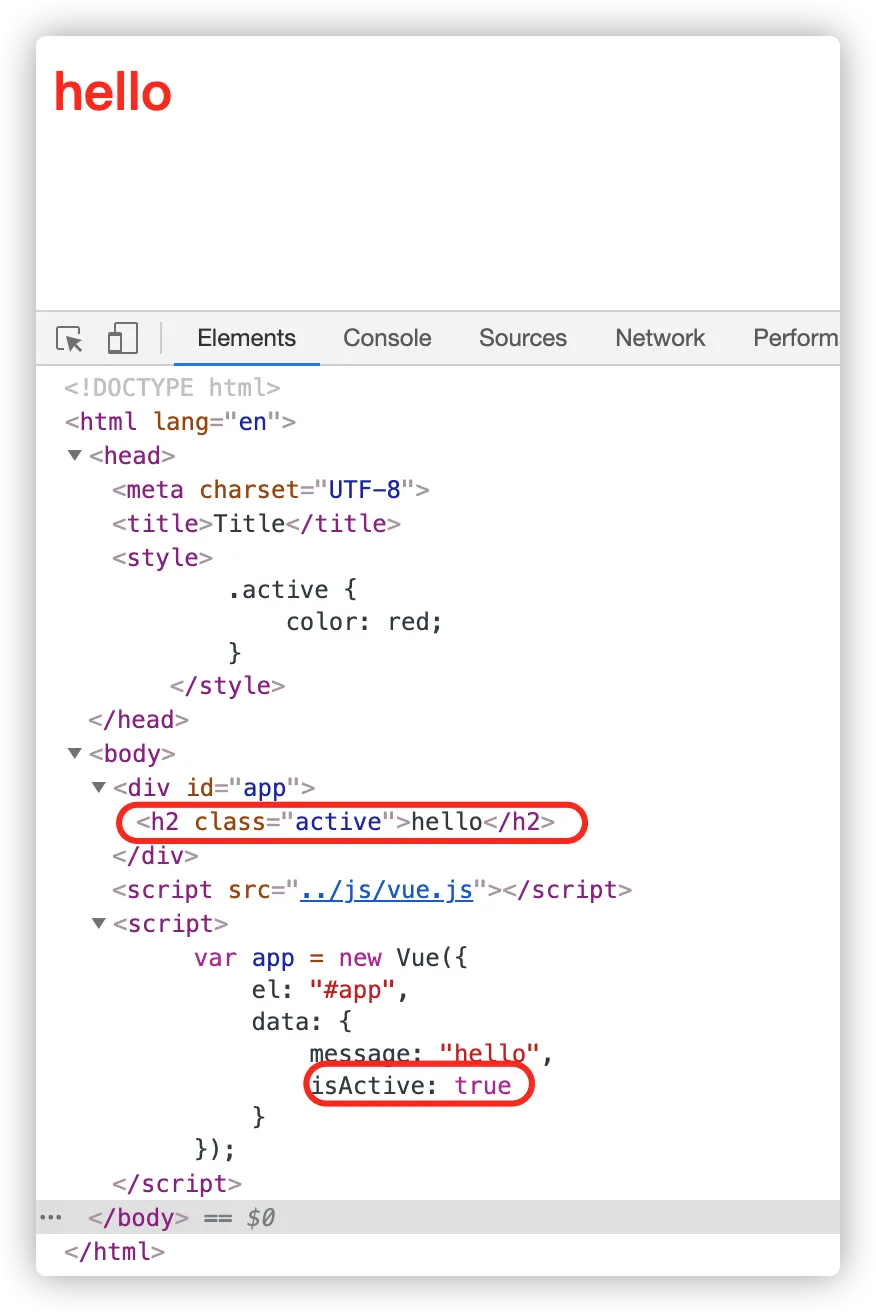Click the message: "hello" line
The width and height of the screenshot is (876, 1312).
click(432, 1054)
